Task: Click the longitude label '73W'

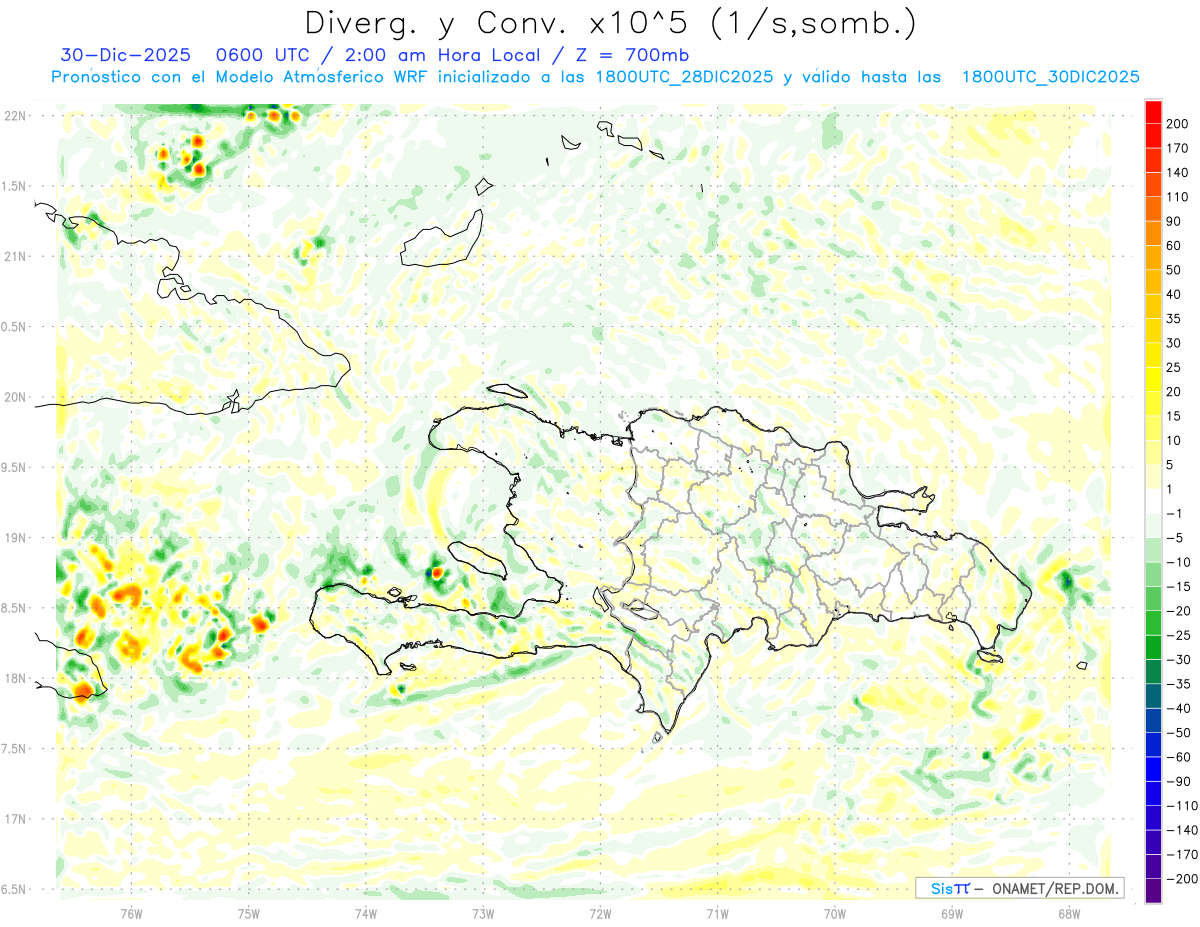Action: [483, 914]
